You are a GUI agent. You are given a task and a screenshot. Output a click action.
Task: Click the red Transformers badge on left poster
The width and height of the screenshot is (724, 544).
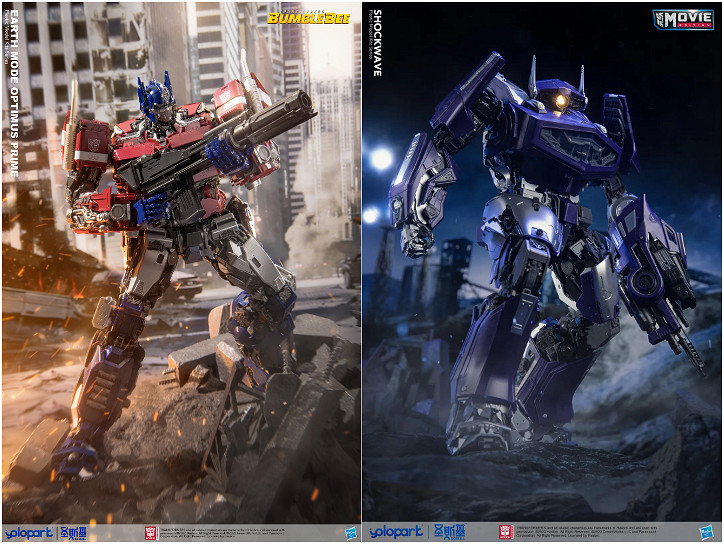tap(151, 532)
